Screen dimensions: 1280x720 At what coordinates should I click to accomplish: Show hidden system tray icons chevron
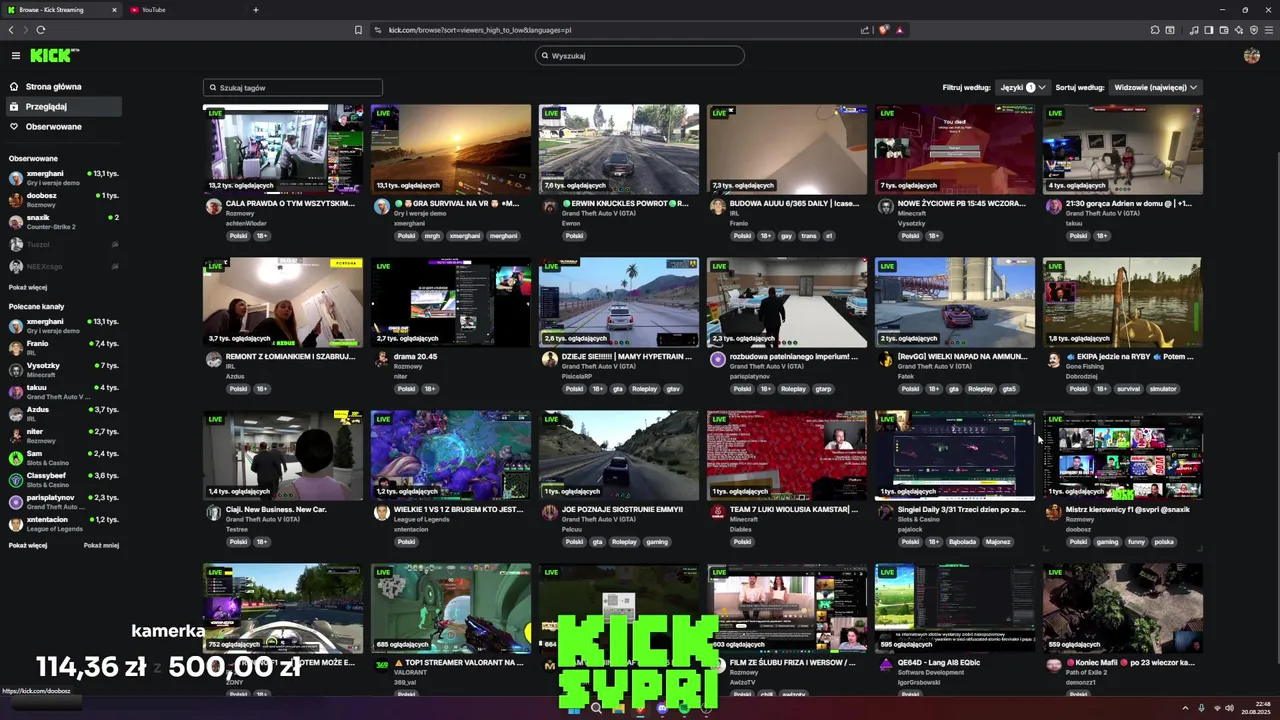click(x=1185, y=708)
